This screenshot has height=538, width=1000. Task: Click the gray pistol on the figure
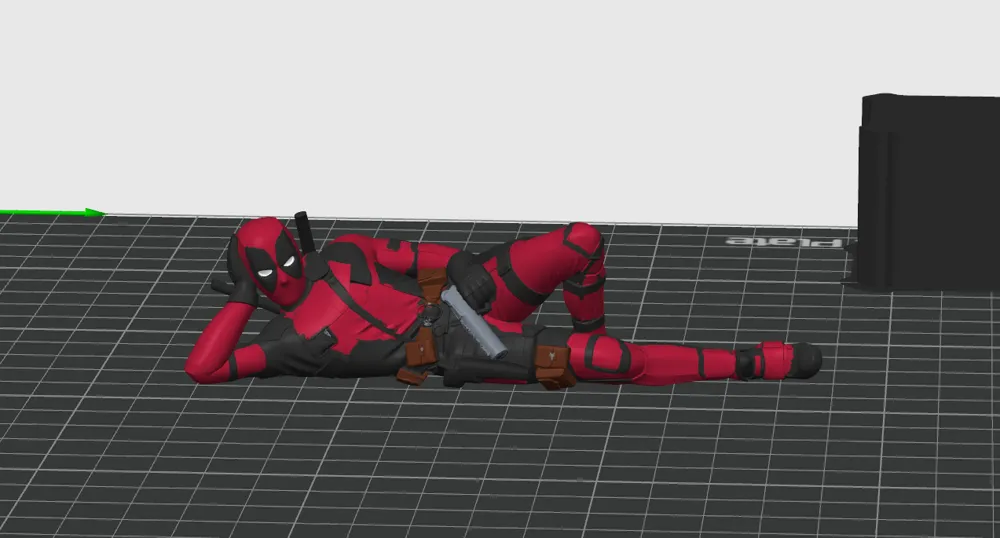474,322
